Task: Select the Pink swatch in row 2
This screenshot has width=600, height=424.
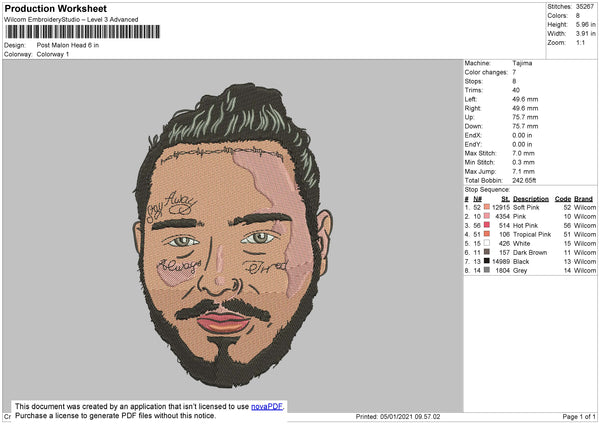Action: pyautogui.click(x=487, y=216)
